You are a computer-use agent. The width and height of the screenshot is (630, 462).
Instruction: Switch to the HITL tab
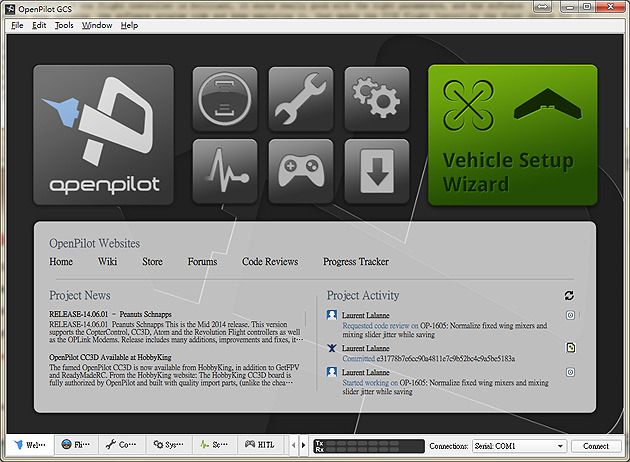pos(260,445)
